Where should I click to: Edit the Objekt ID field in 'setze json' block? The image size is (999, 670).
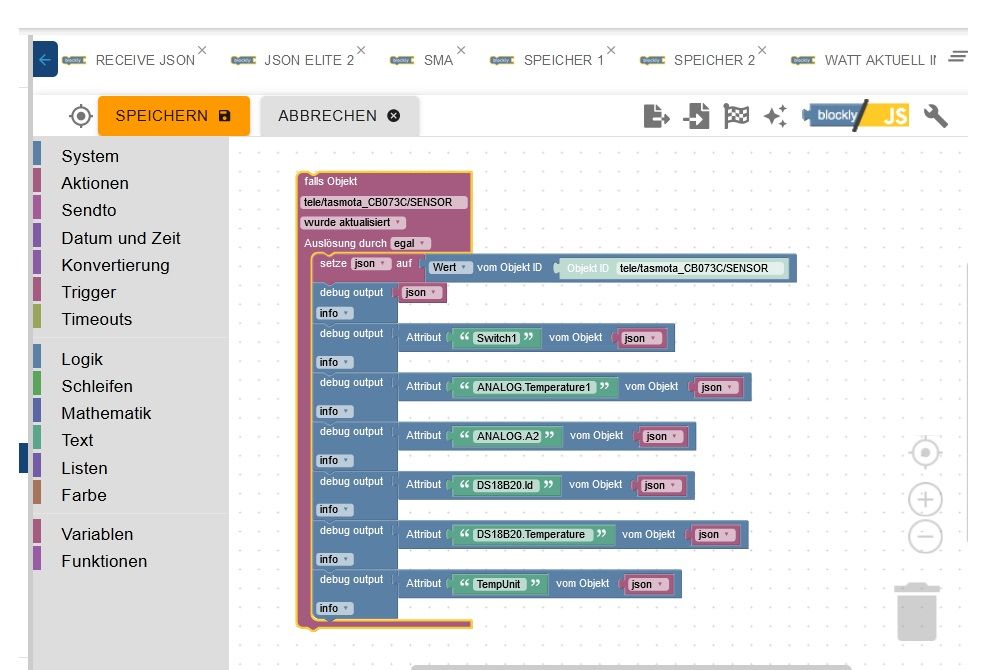[x=701, y=268]
